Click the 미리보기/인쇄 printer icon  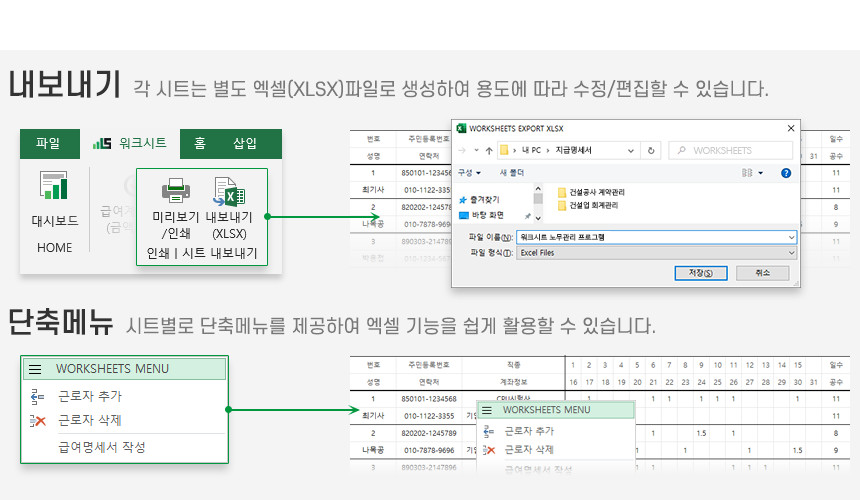(176, 190)
